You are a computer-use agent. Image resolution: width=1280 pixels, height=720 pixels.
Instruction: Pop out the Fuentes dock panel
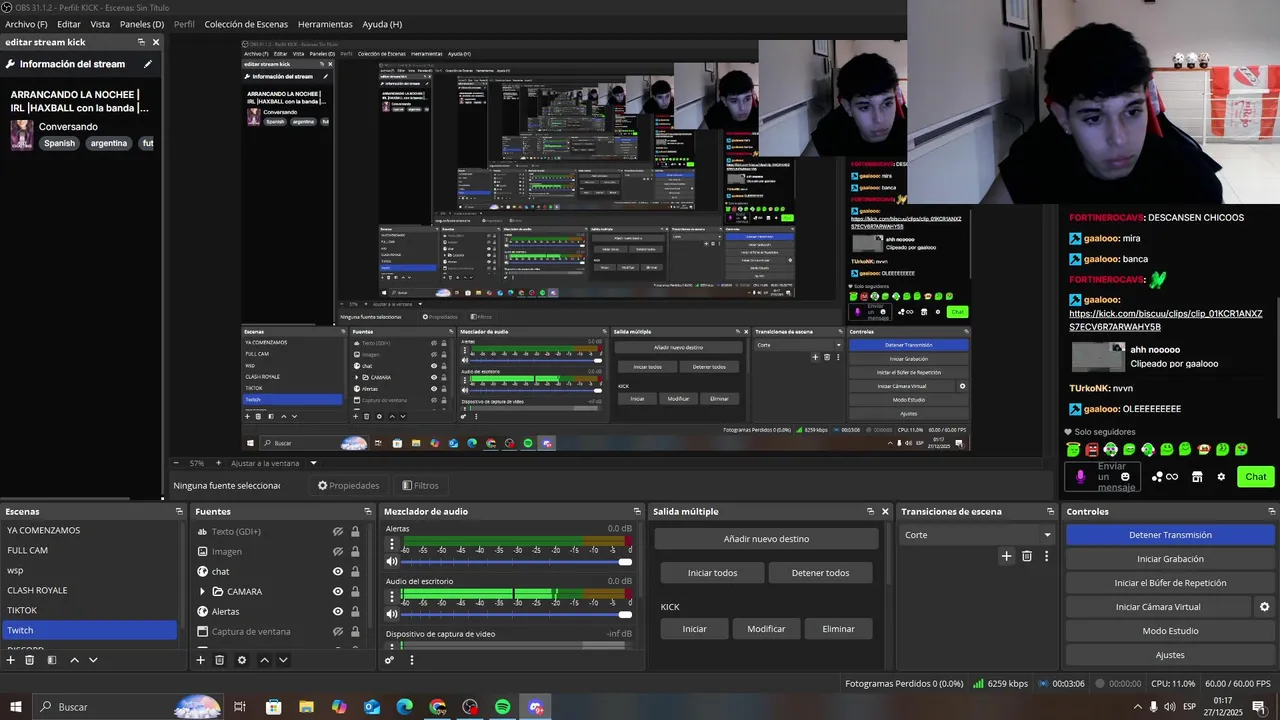click(x=369, y=511)
